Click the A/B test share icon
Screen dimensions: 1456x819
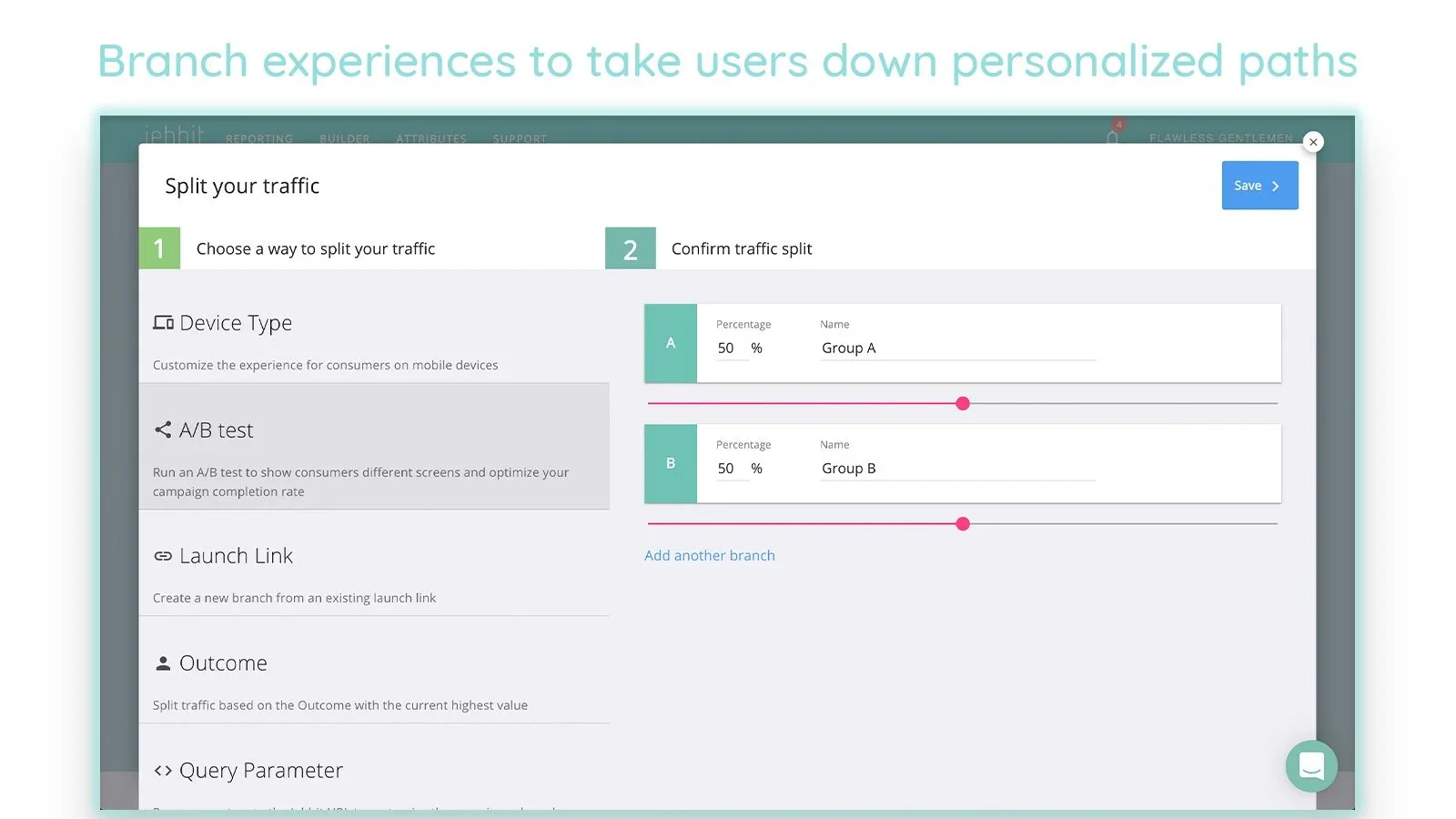(x=163, y=430)
